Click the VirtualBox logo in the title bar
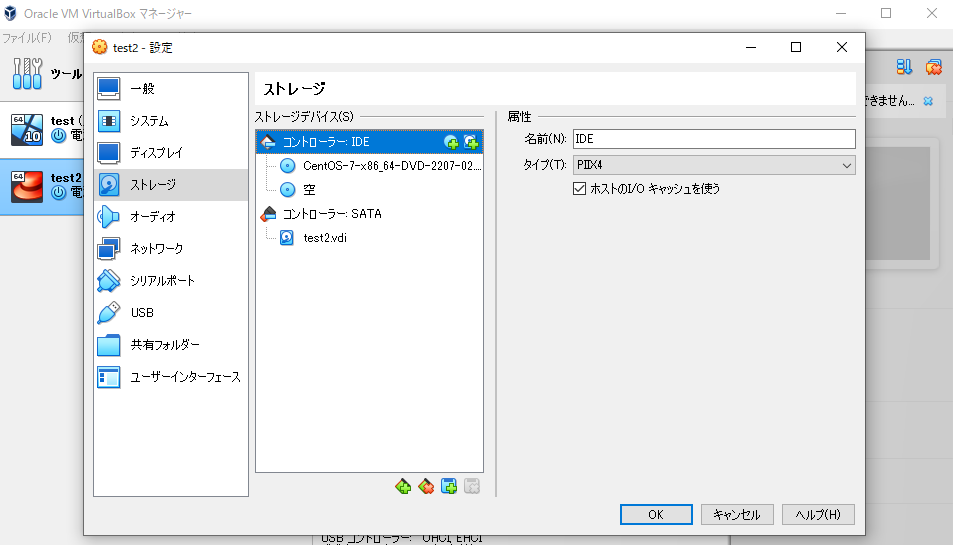The image size is (953, 545). [10, 13]
